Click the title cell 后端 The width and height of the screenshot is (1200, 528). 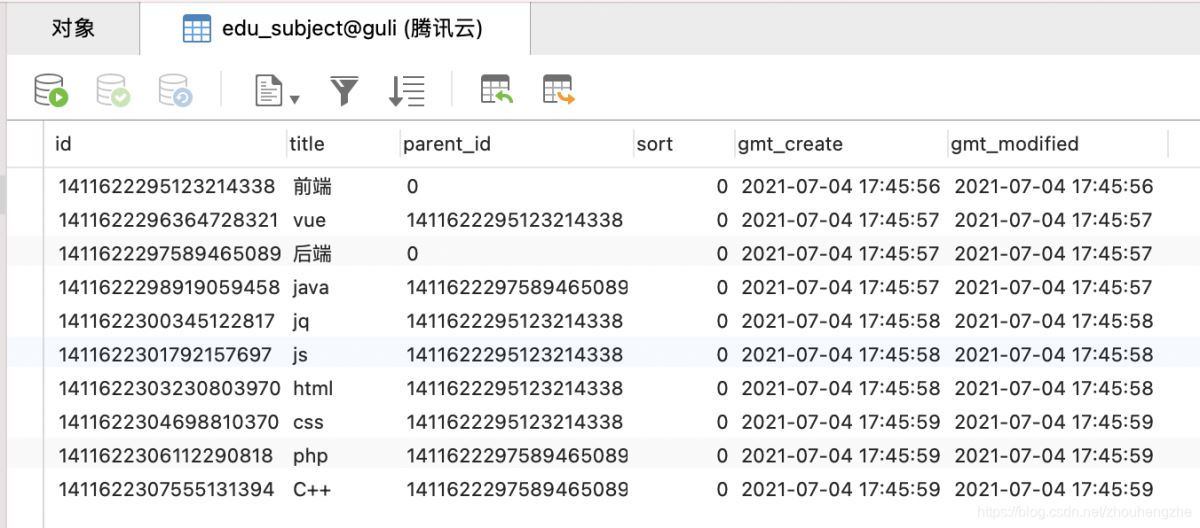pyautogui.click(x=312, y=254)
